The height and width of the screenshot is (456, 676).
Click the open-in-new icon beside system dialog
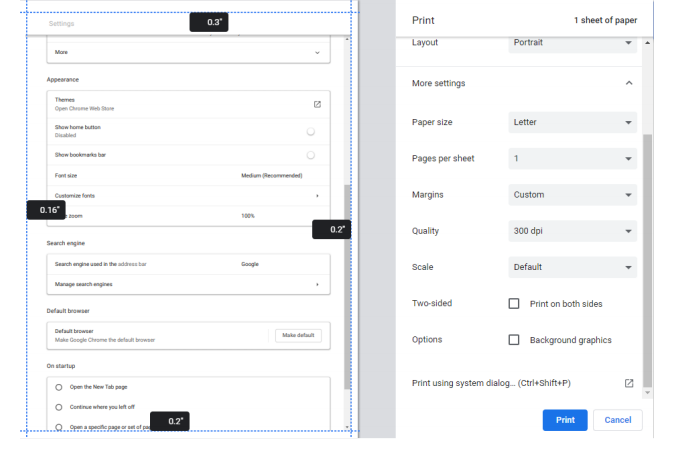point(629,383)
